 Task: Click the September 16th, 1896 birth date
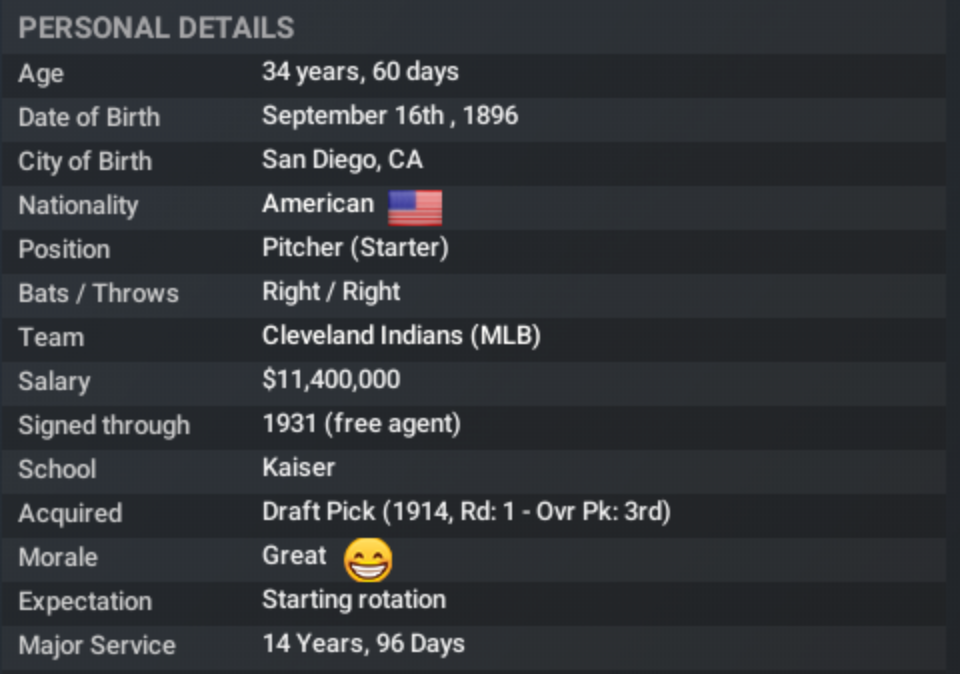390,116
